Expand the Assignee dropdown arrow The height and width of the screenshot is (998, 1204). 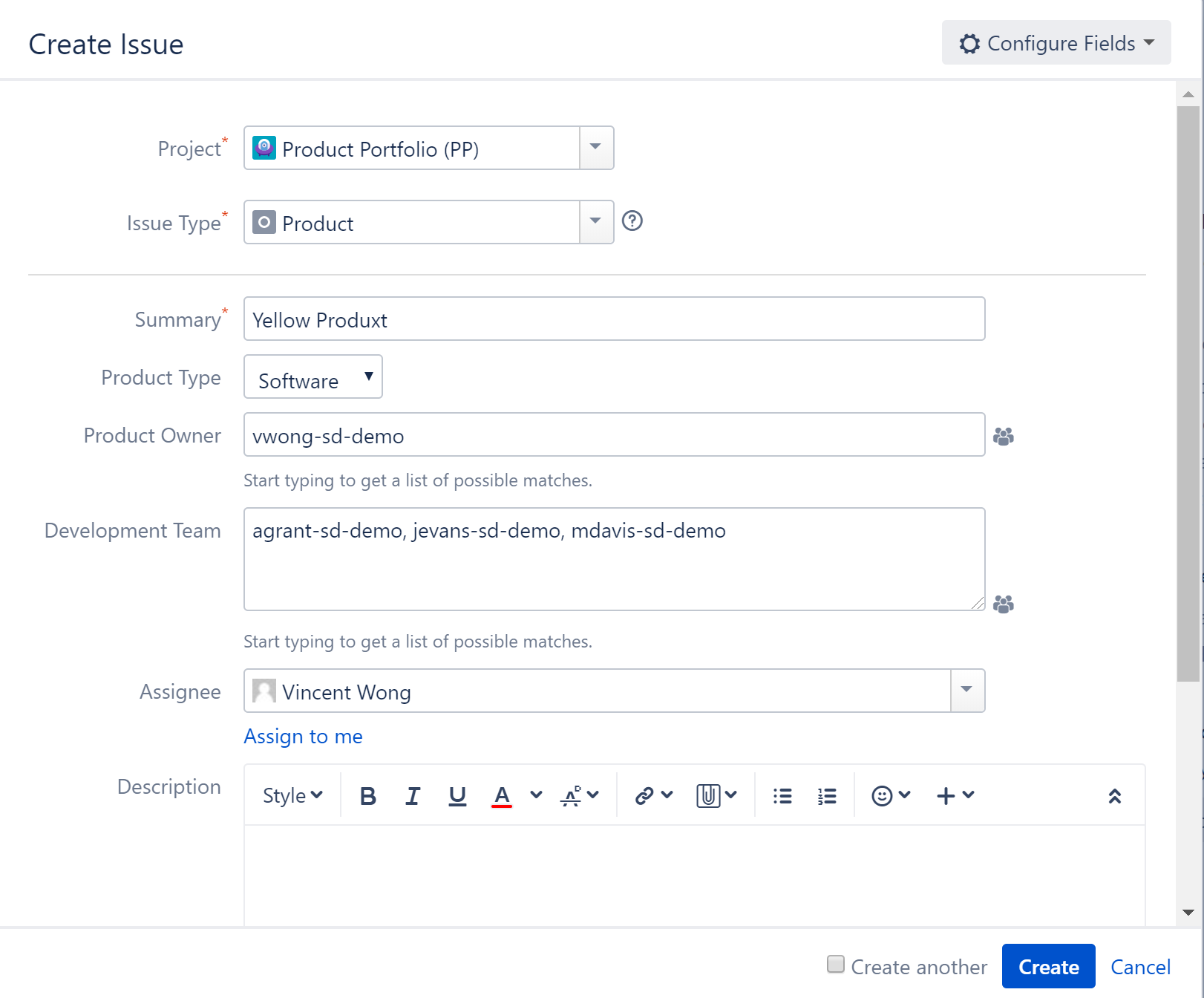point(966,691)
